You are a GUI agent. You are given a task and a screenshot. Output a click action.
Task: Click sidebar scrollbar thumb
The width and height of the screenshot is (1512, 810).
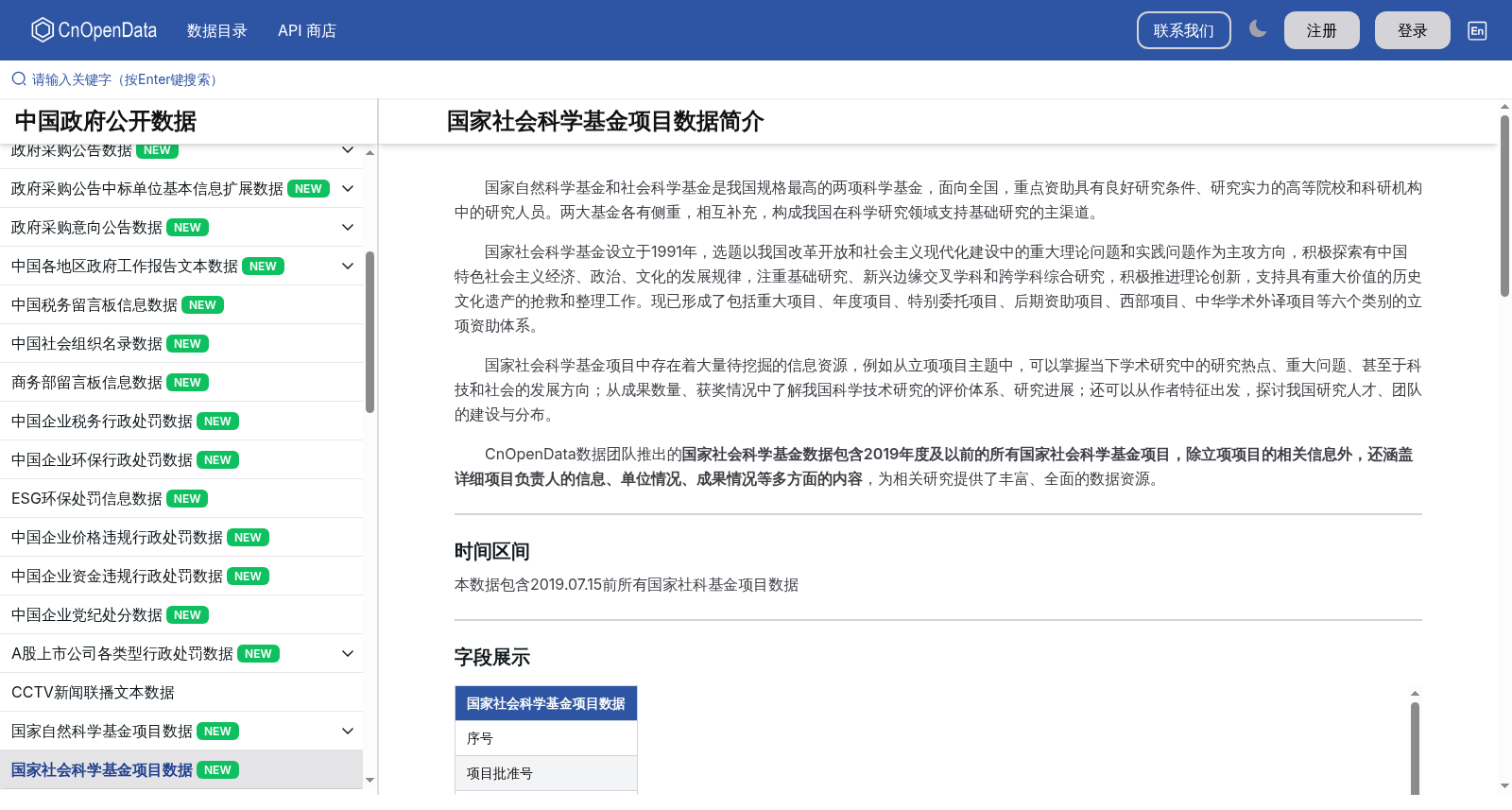(369, 332)
